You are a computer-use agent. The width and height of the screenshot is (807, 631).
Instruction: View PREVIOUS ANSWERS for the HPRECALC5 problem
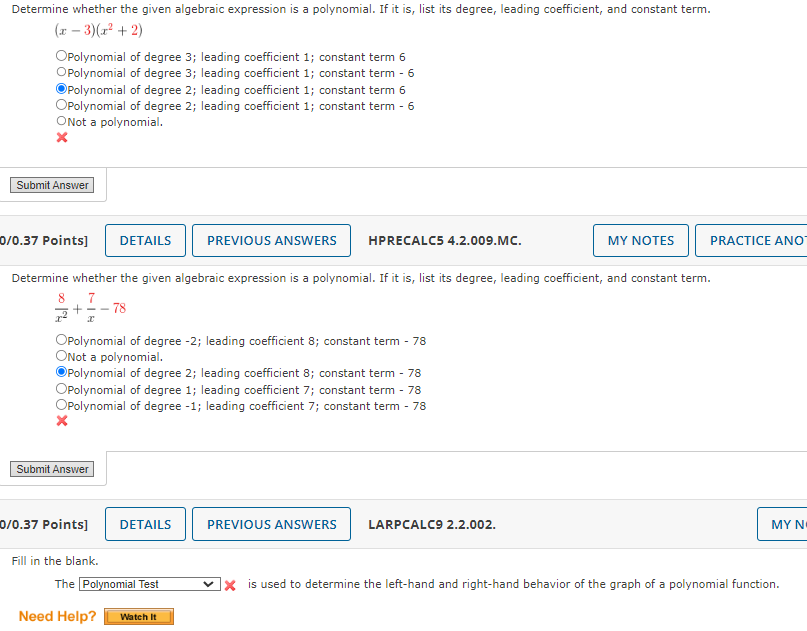(271, 240)
